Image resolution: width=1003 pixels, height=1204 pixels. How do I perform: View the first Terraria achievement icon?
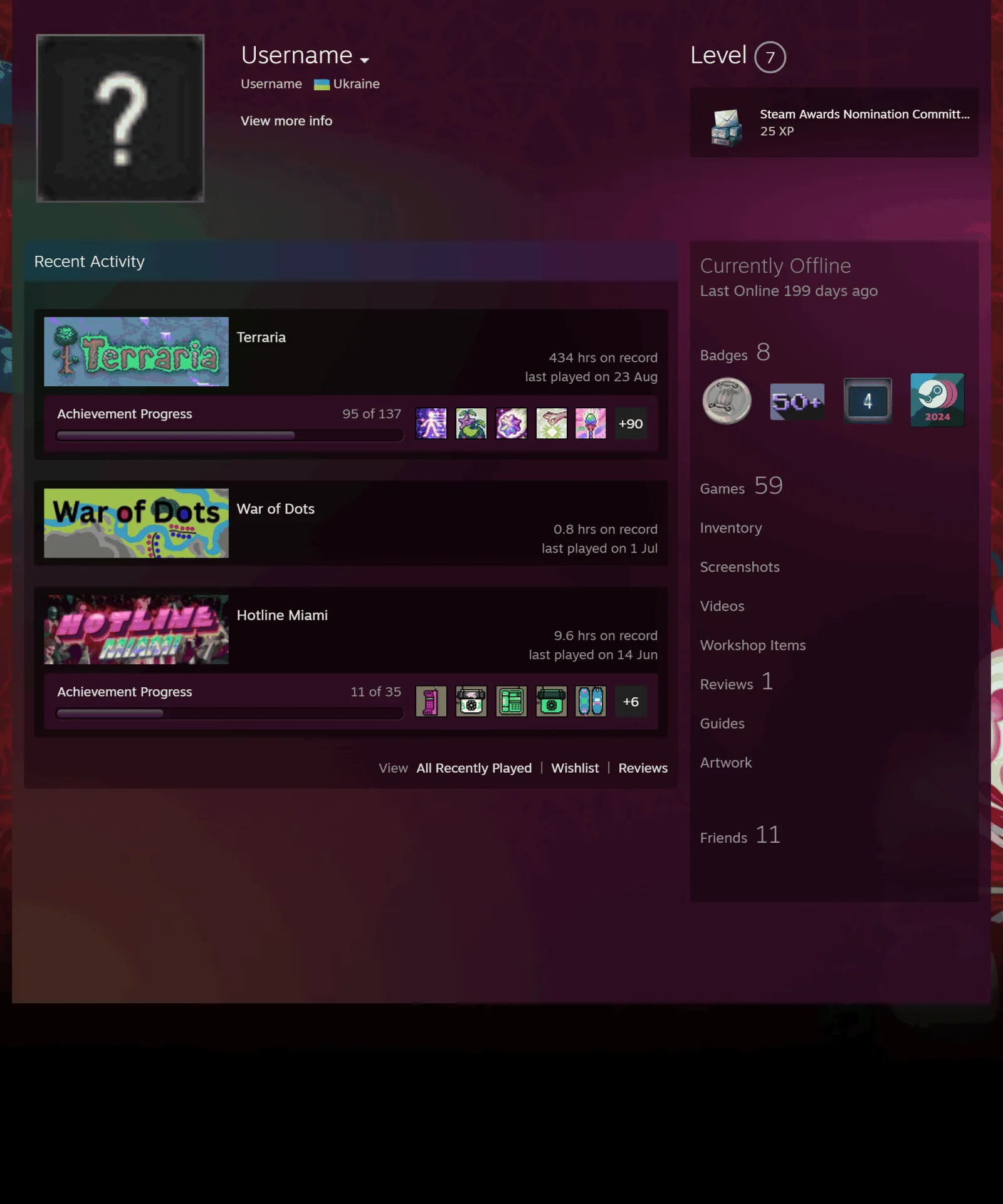point(431,423)
